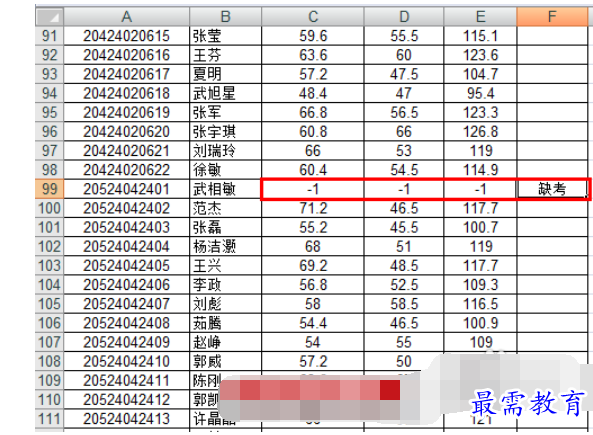Select name cell 茹腾
Screen dimensions: 593x435
point(225,323)
